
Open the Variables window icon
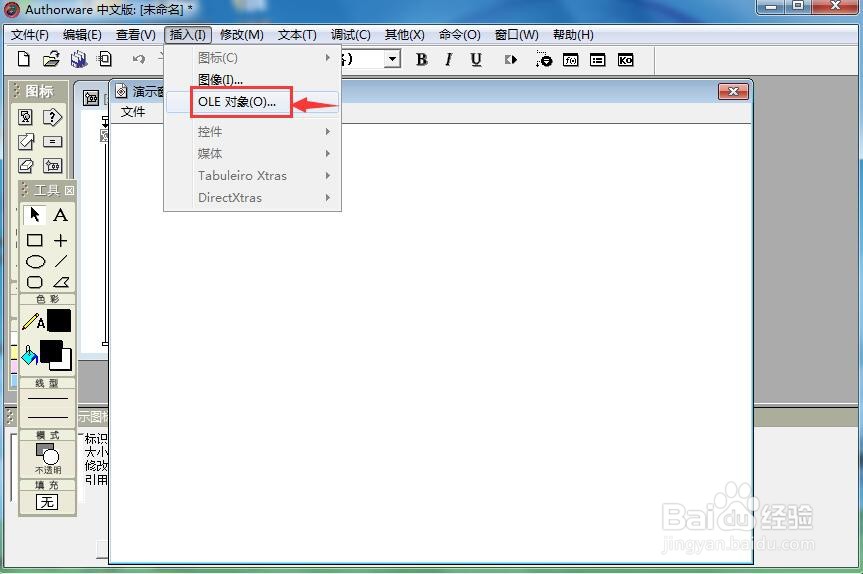pos(598,59)
